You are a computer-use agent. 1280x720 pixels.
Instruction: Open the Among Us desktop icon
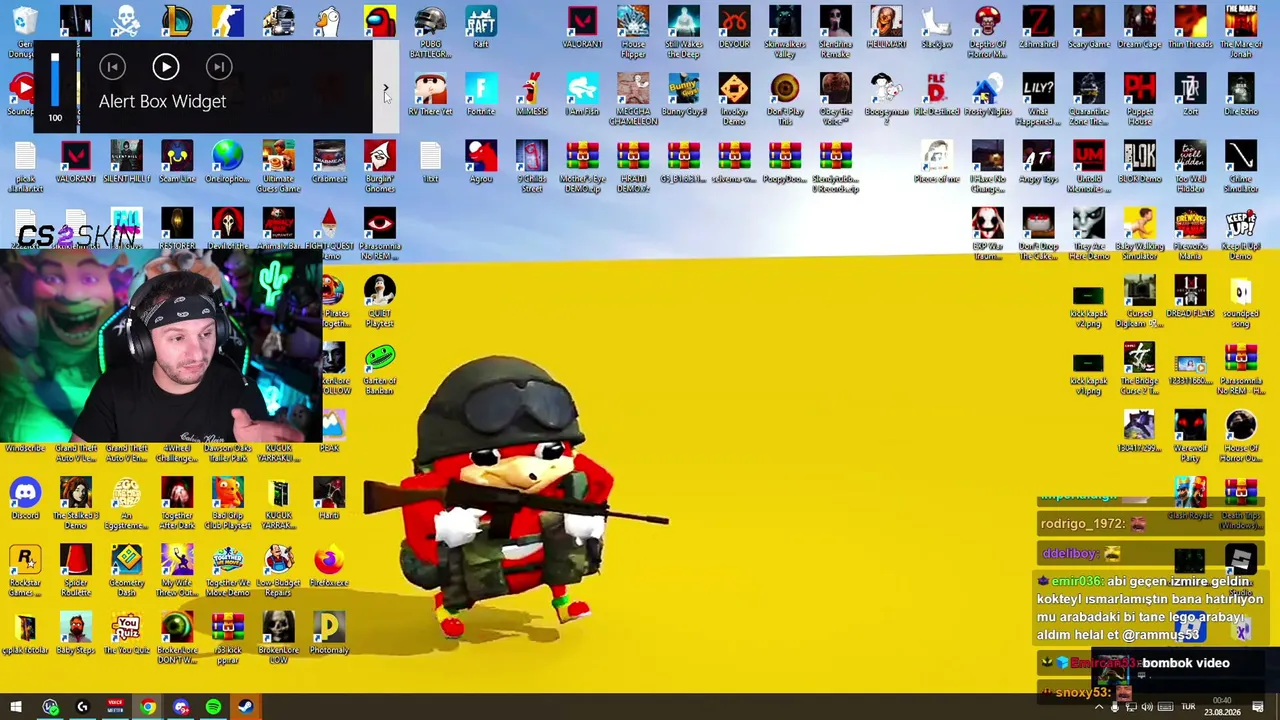380,22
